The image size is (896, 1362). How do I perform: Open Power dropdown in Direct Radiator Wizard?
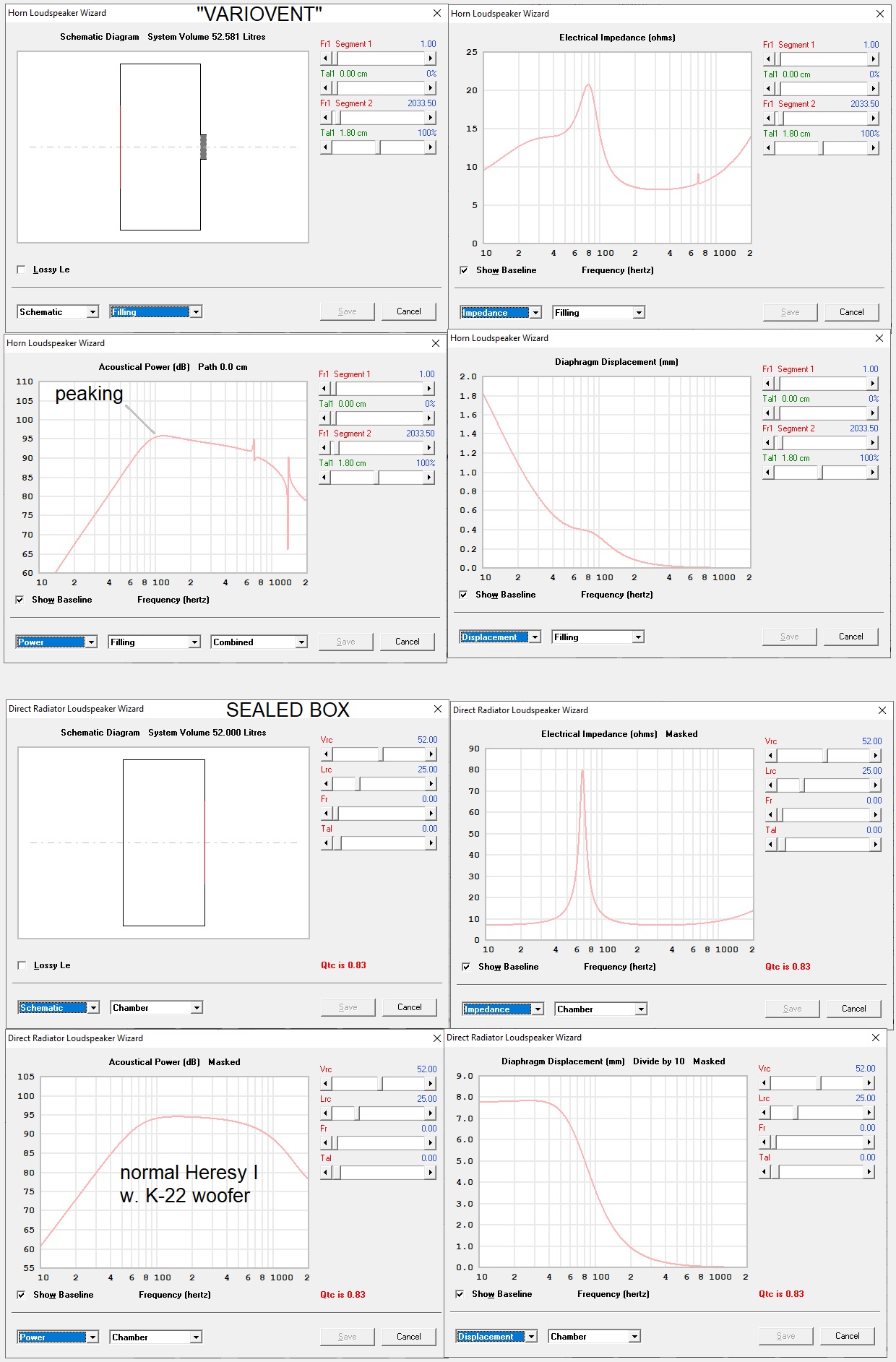point(58,1337)
